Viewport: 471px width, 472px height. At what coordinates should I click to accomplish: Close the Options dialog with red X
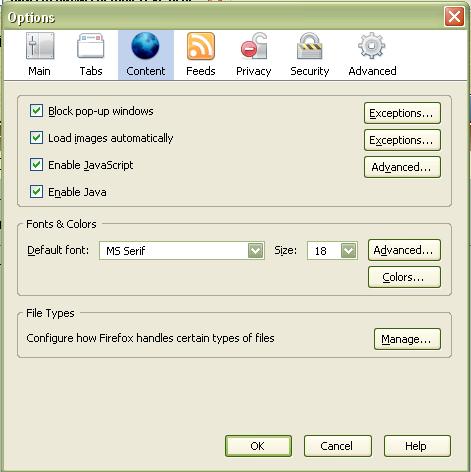point(454,17)
